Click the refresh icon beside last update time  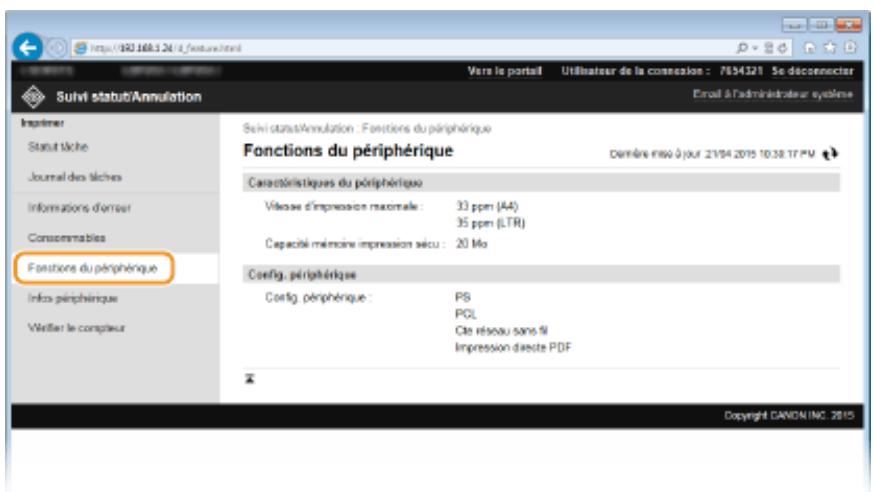(x=830, y=154)
